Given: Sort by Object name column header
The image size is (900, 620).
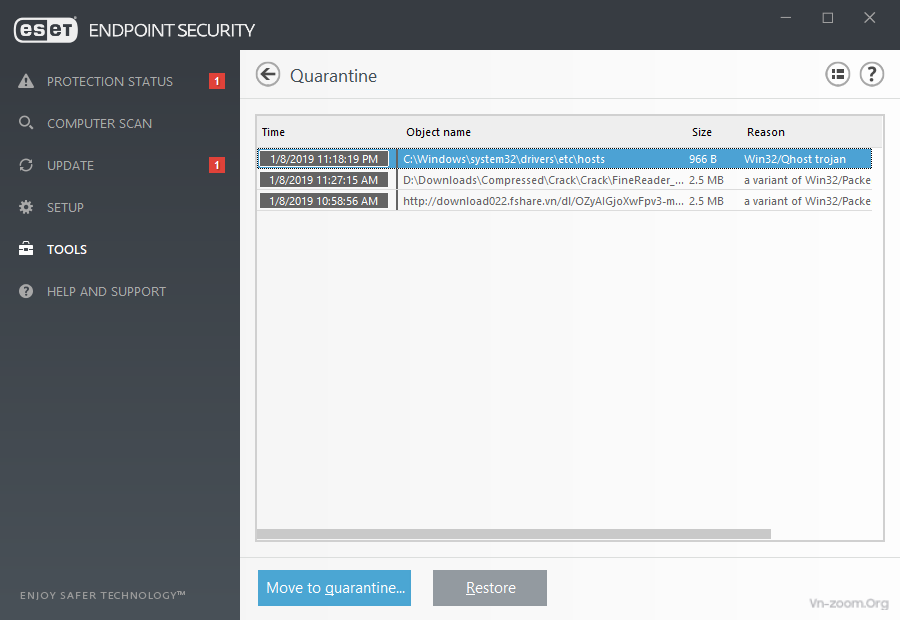Looking at the screenshot, I should tap(438, 132).
